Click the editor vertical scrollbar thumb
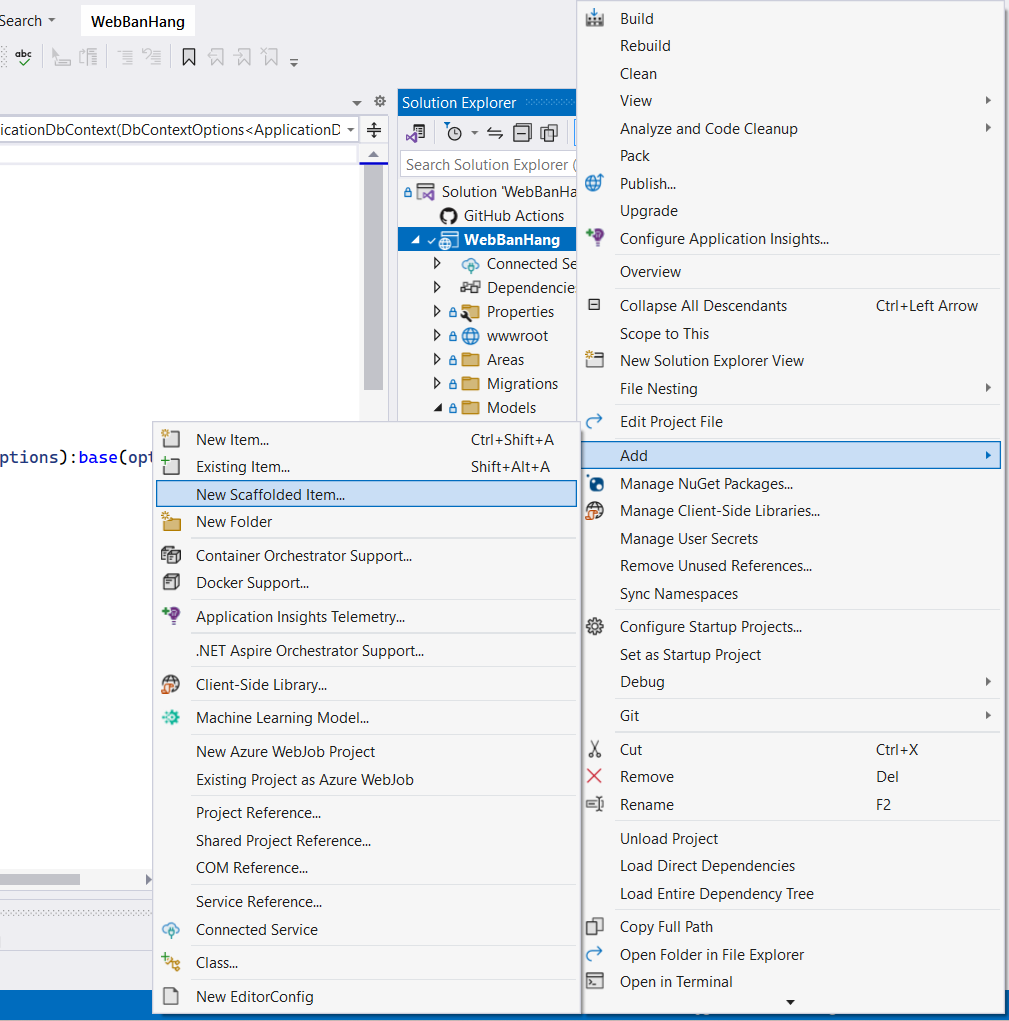Screen dimensions: 1009x1021 (373, 277)
